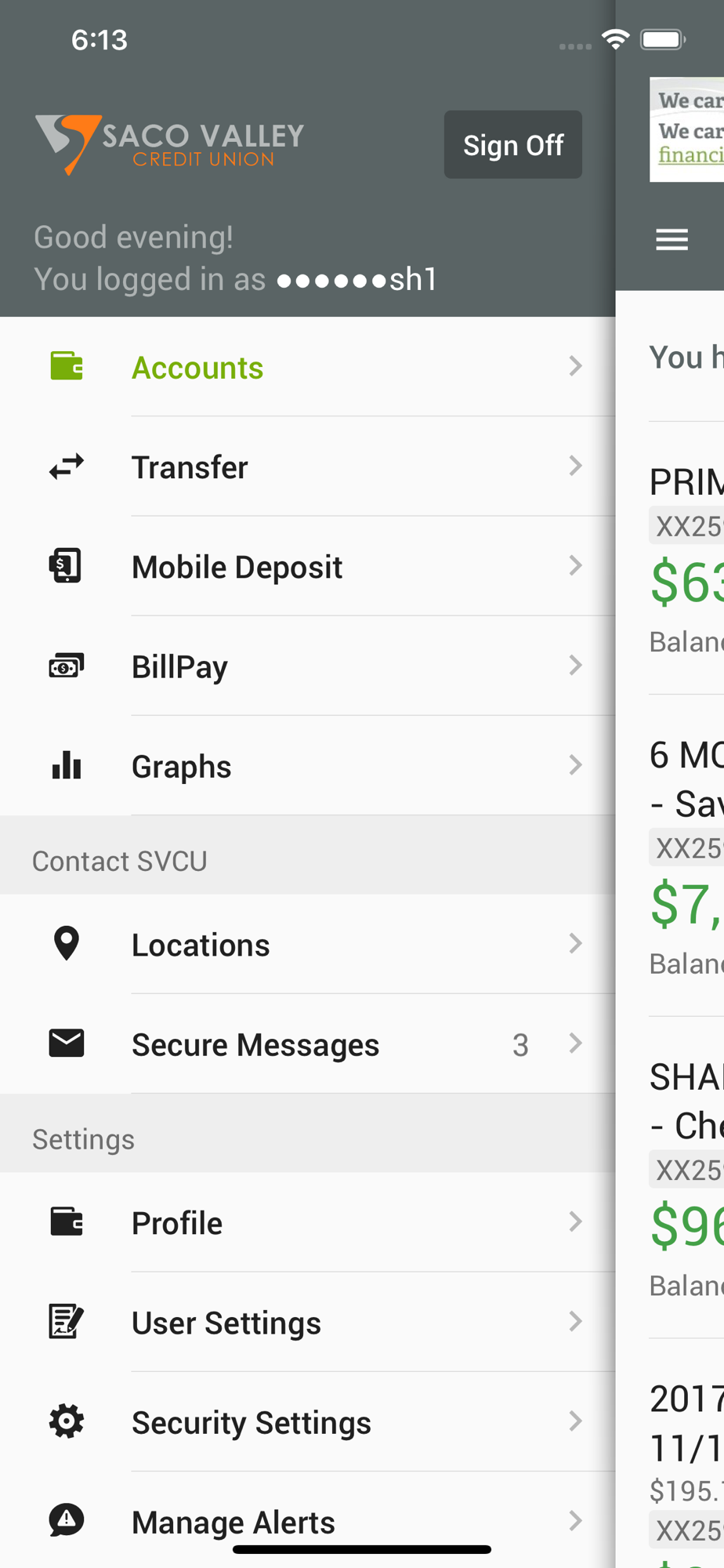Expand the Profile row chevron
Screen dimensions: 724x1568
coord(576,1221)
